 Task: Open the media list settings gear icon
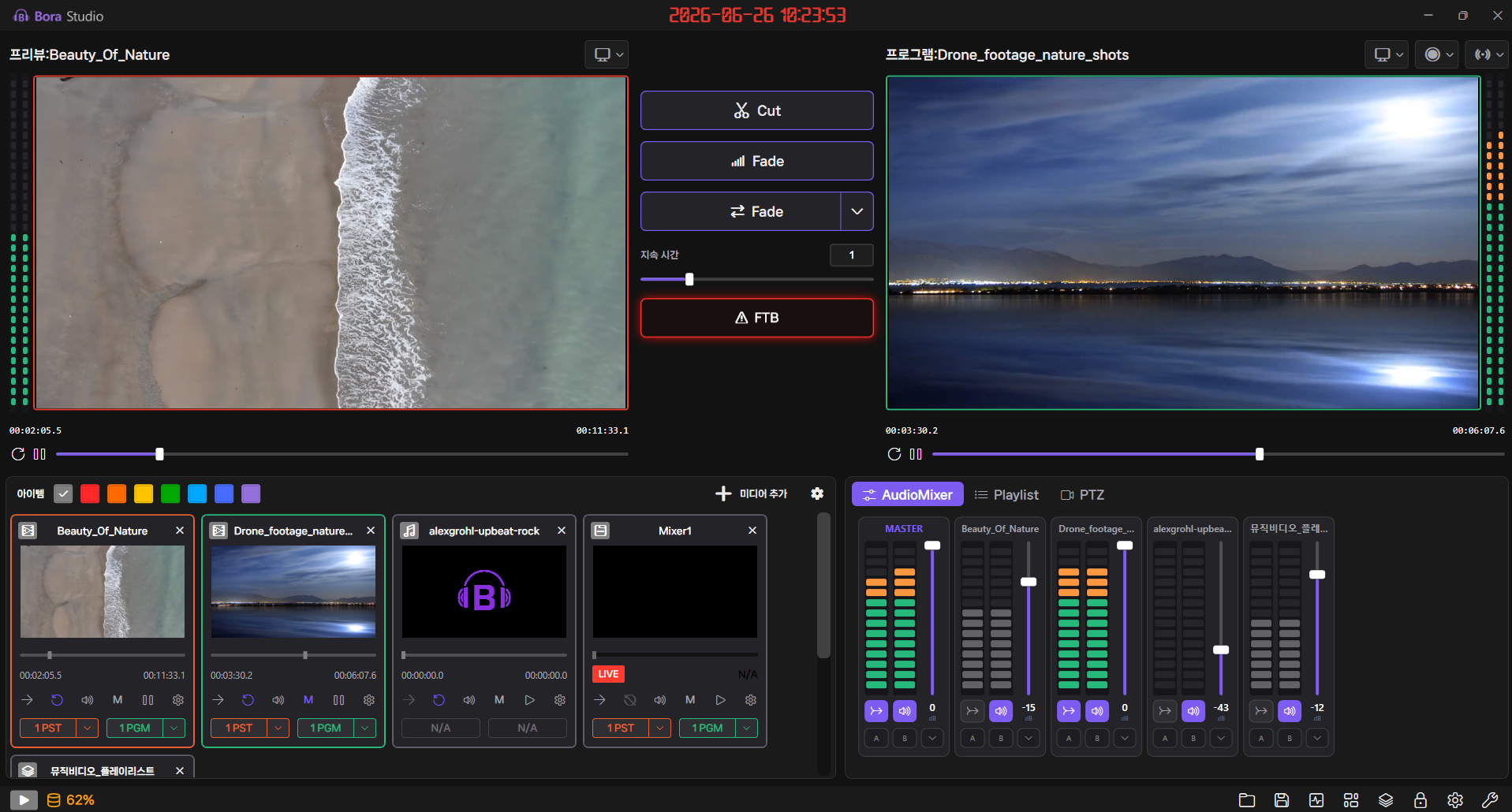(817, 494)
